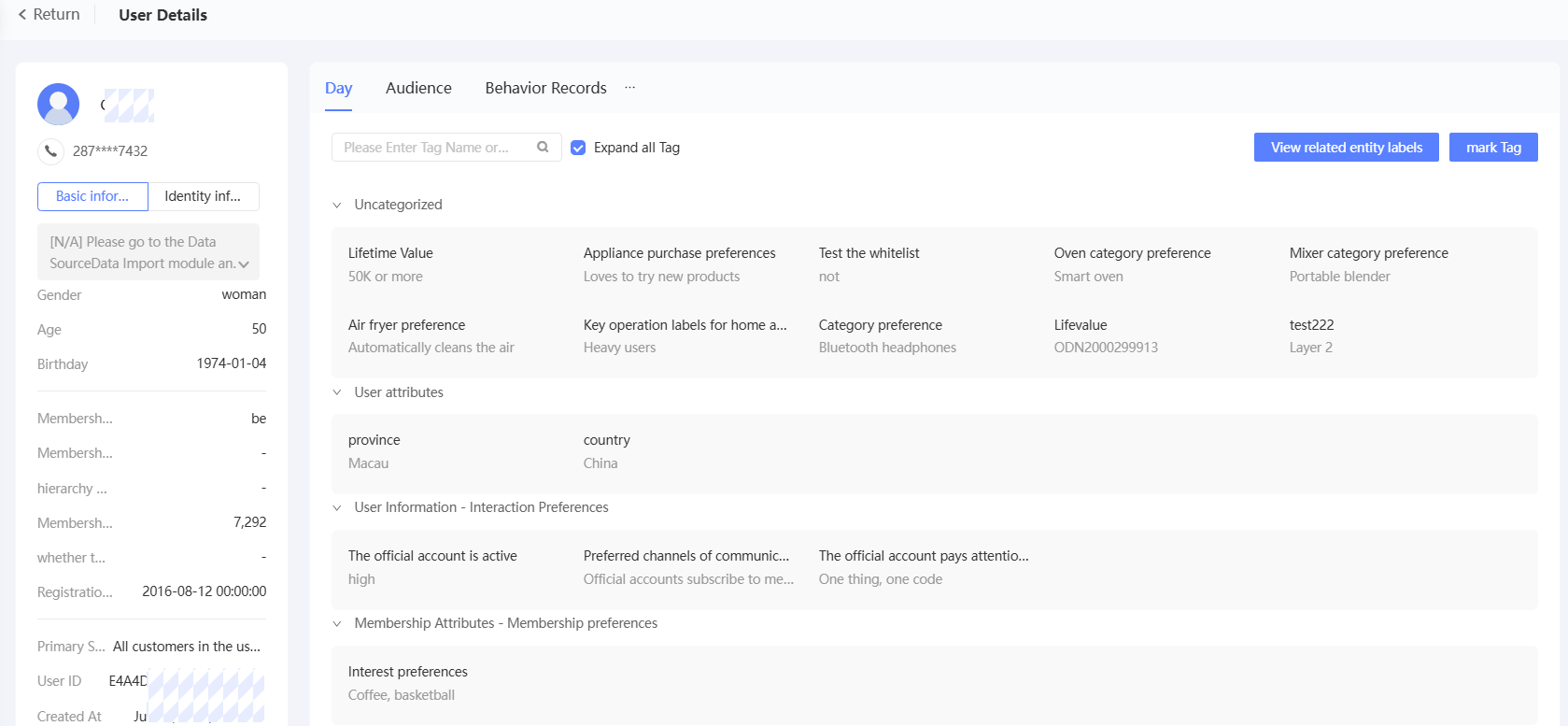1568x726 pixels.
Task: Collapse the Uncategorized section
Action: [337, 205]
